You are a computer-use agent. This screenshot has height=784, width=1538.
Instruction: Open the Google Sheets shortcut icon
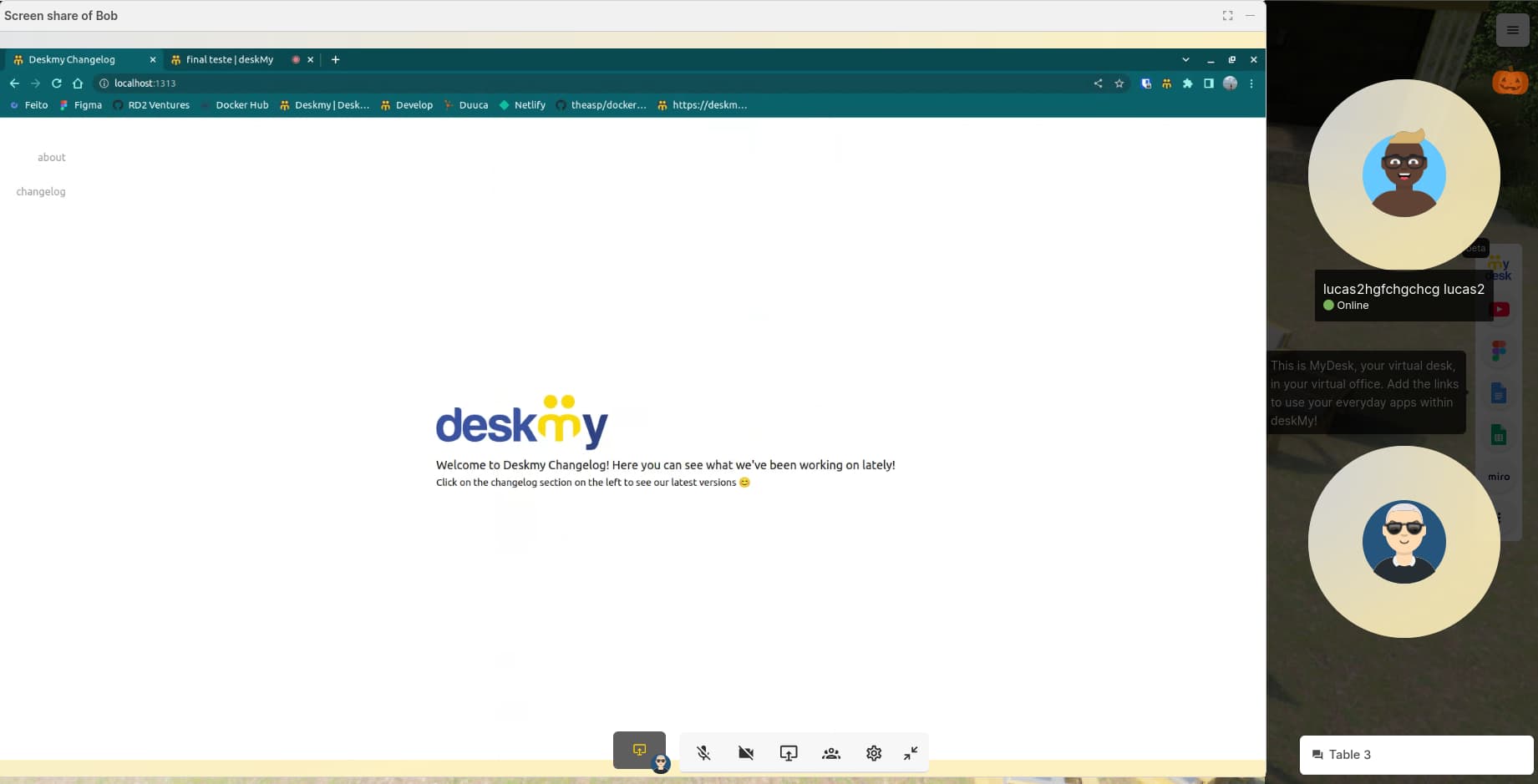coord(1499,435)
